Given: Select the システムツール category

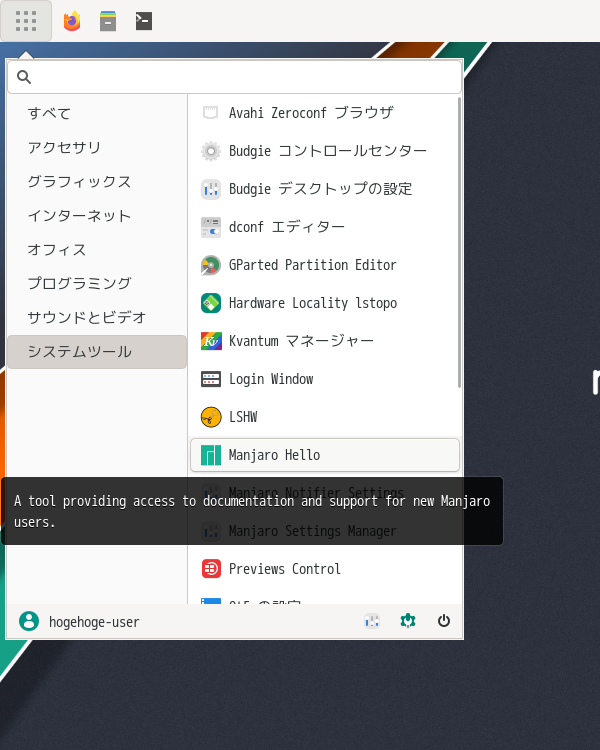Looking at the screenshot, I should pyautogui.click(x=97, y=352).
